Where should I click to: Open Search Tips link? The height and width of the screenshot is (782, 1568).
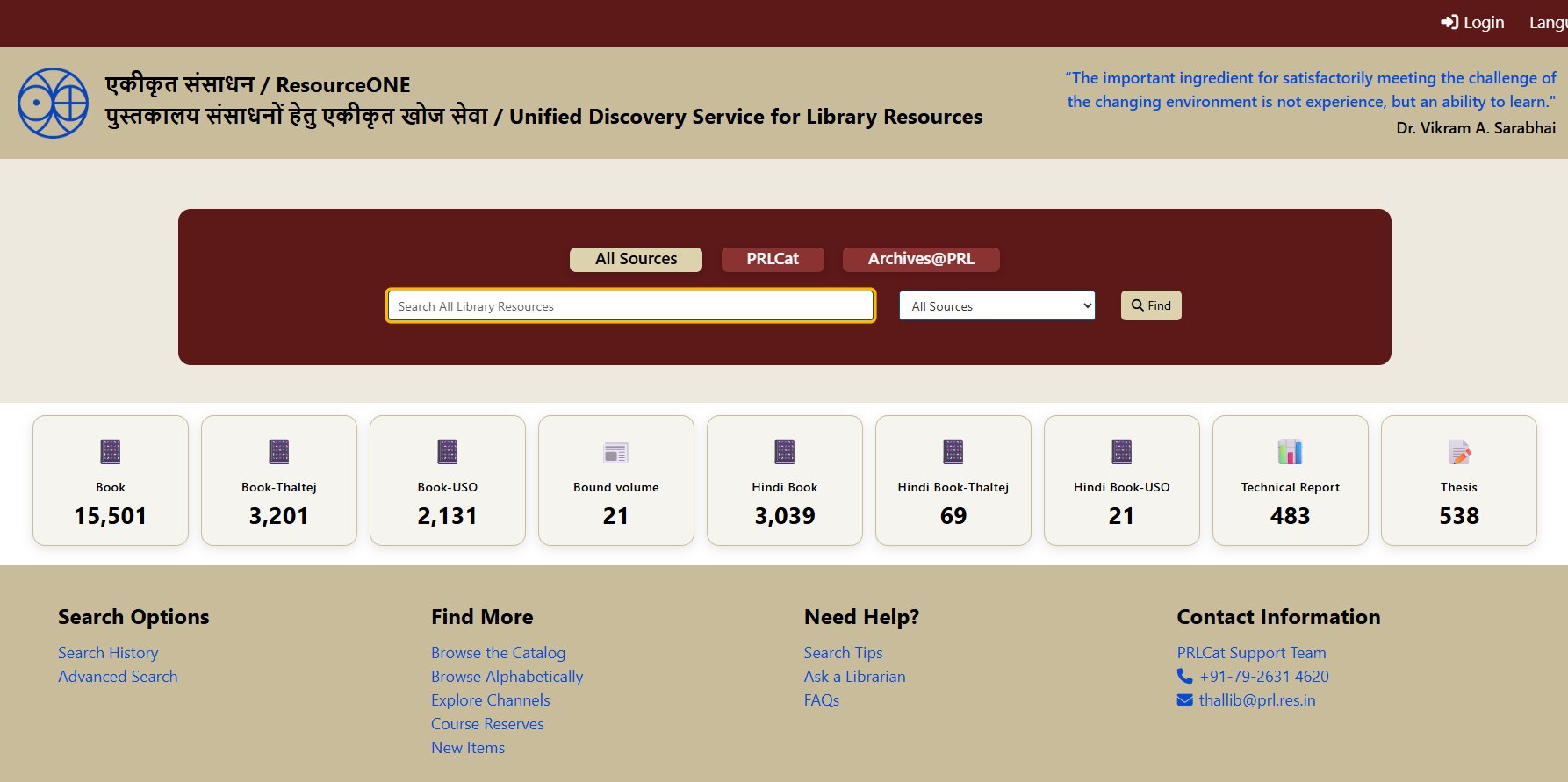pos(843,653)
